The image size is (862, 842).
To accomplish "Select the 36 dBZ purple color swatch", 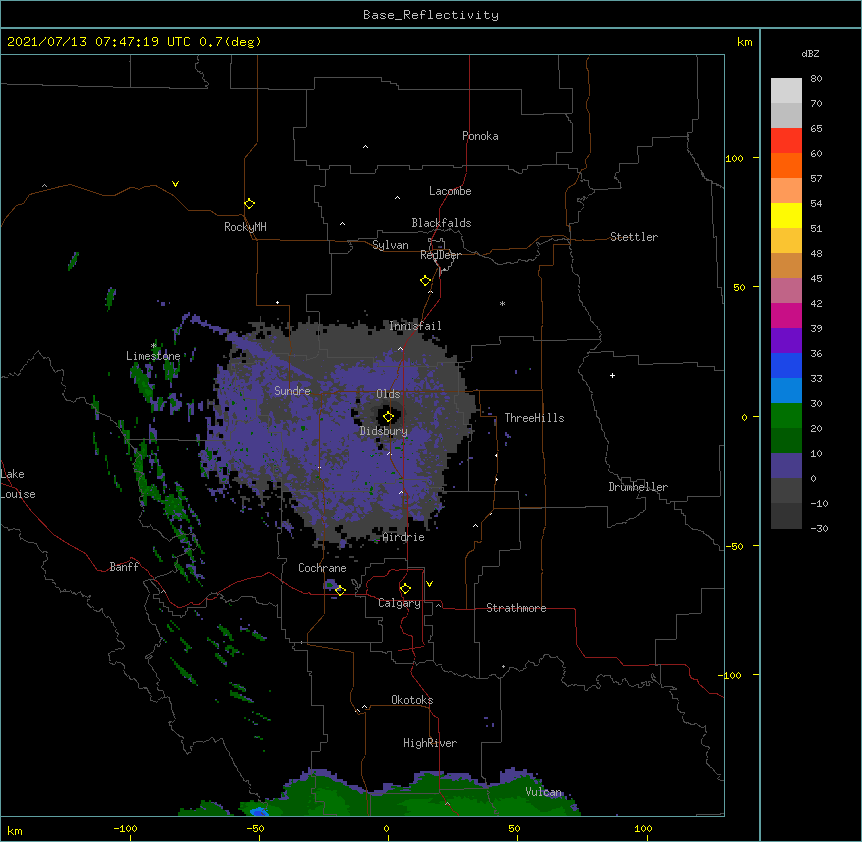I will 786,340.
